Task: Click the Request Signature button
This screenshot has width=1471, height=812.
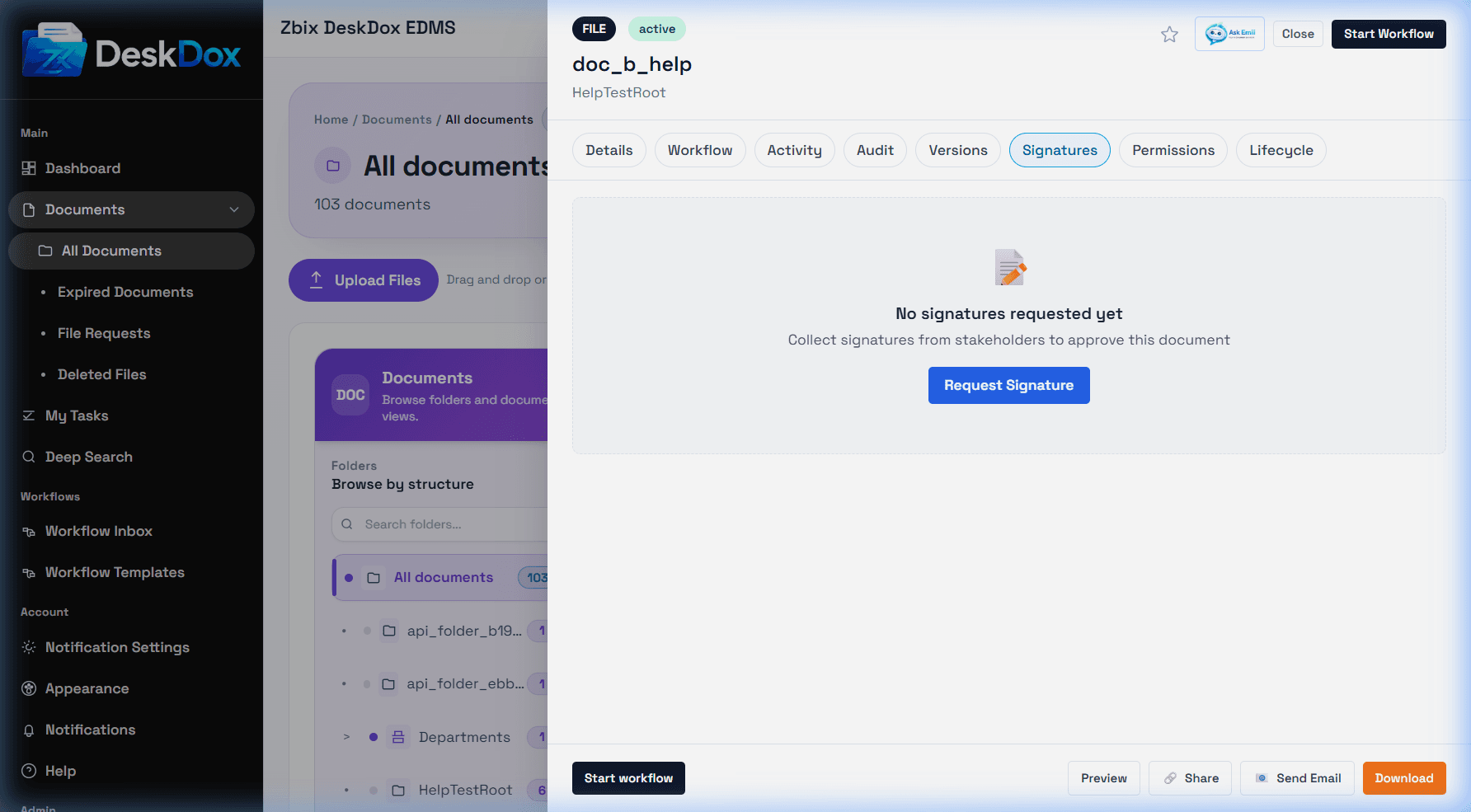Action: pyautogui.click(x=1009, y=385)
